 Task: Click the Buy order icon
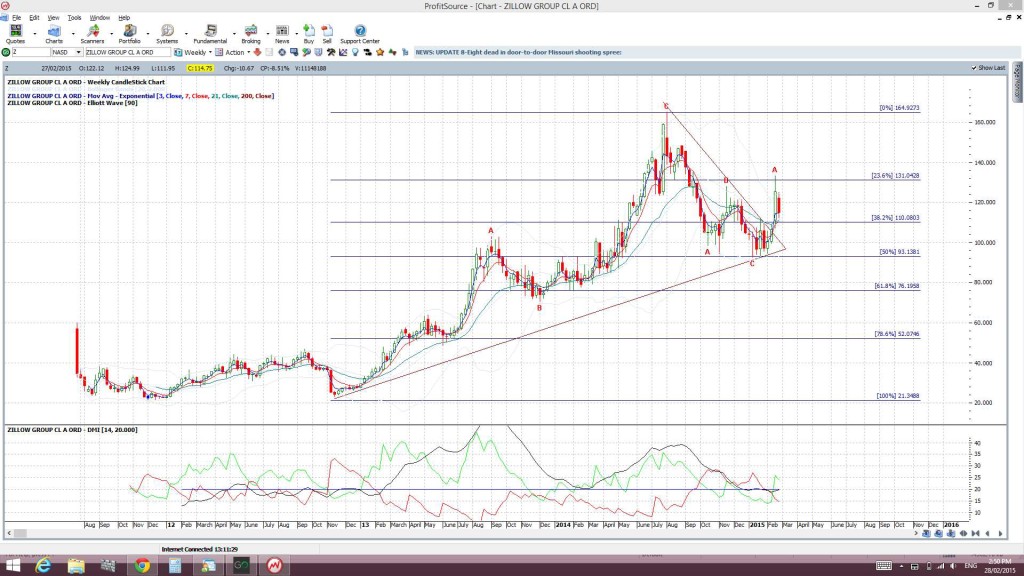(x=309, y=31)
